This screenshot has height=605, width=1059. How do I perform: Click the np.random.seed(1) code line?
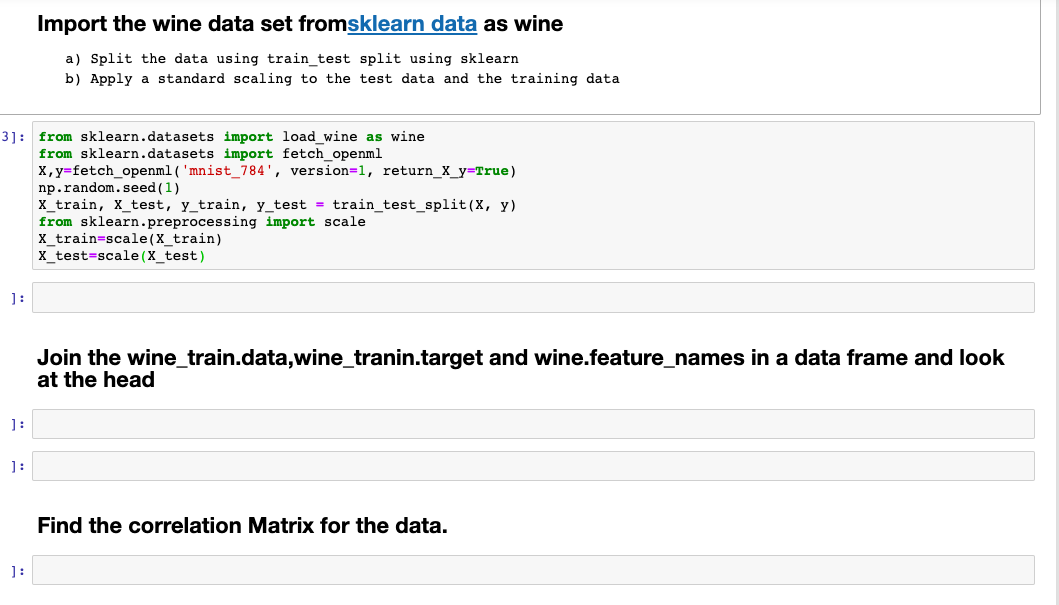109,188
